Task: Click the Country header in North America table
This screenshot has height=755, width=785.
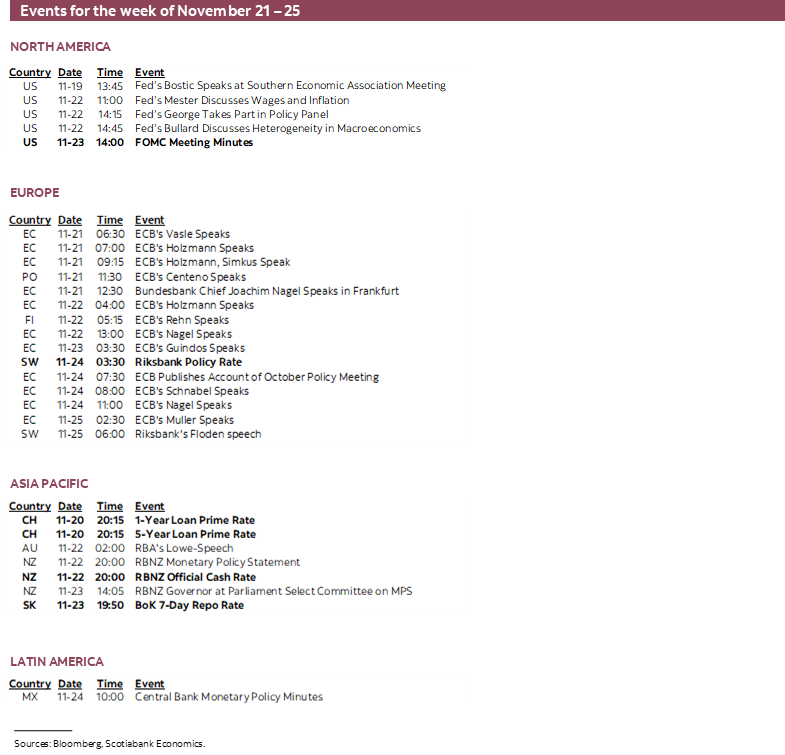Action: point(30,73)
